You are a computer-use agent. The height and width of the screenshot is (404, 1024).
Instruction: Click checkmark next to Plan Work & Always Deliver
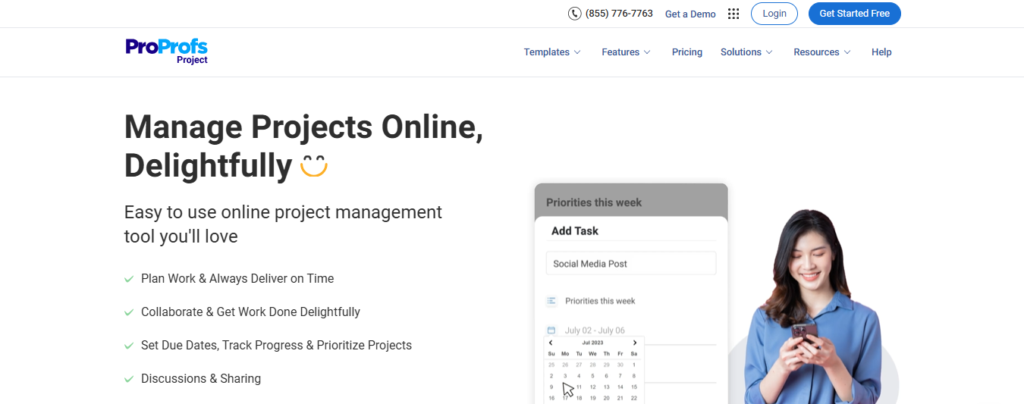[129, 279]
